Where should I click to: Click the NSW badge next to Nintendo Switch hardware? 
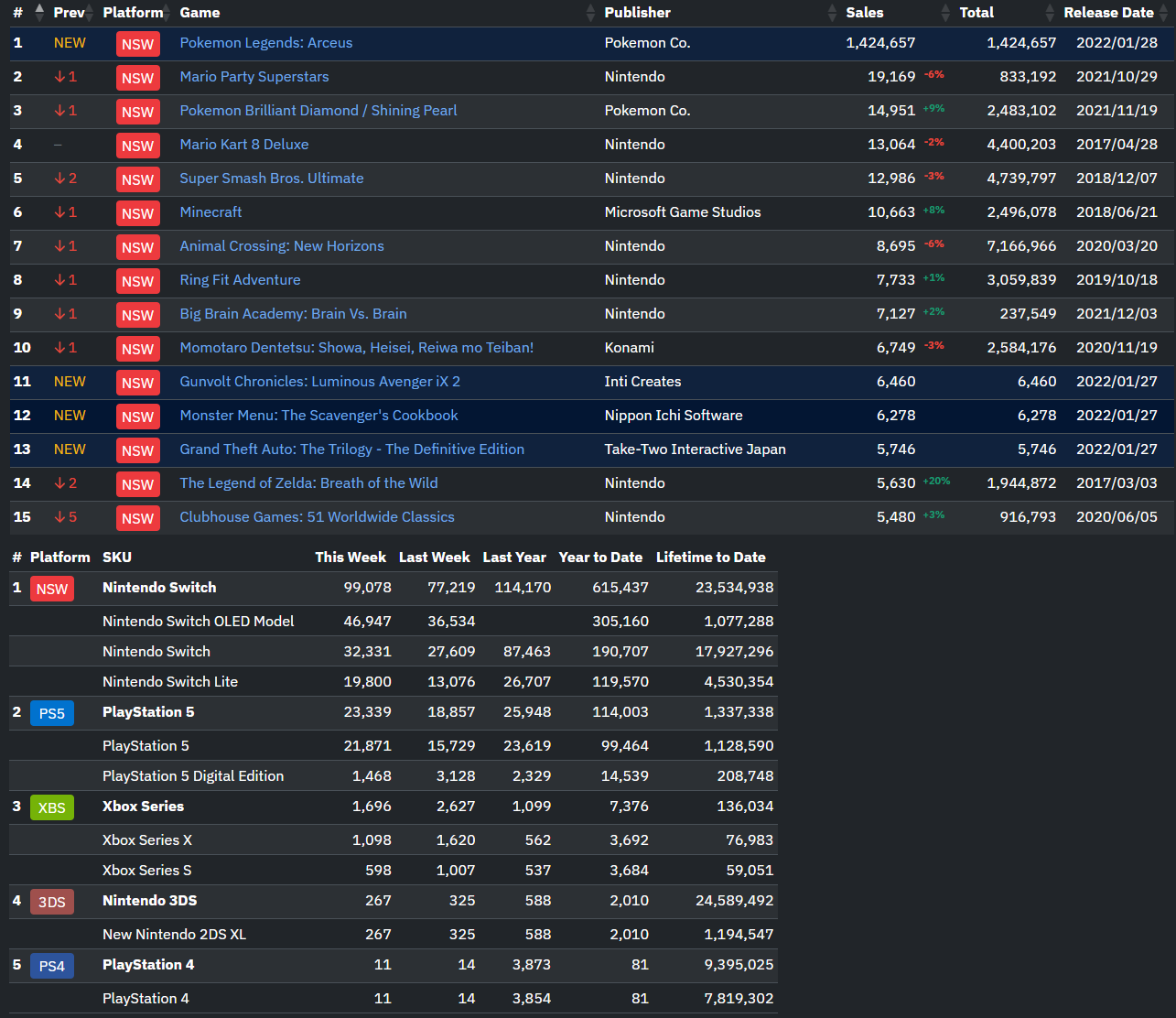point(52,589)
